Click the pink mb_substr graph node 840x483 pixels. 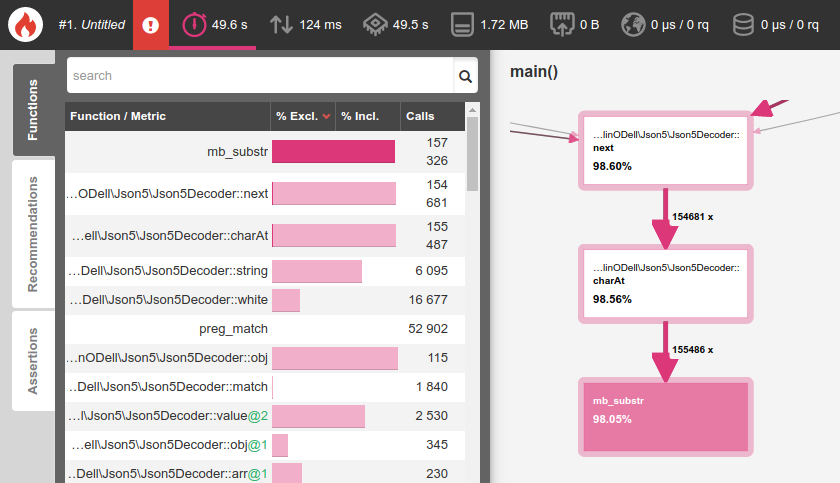coord(666,417)
